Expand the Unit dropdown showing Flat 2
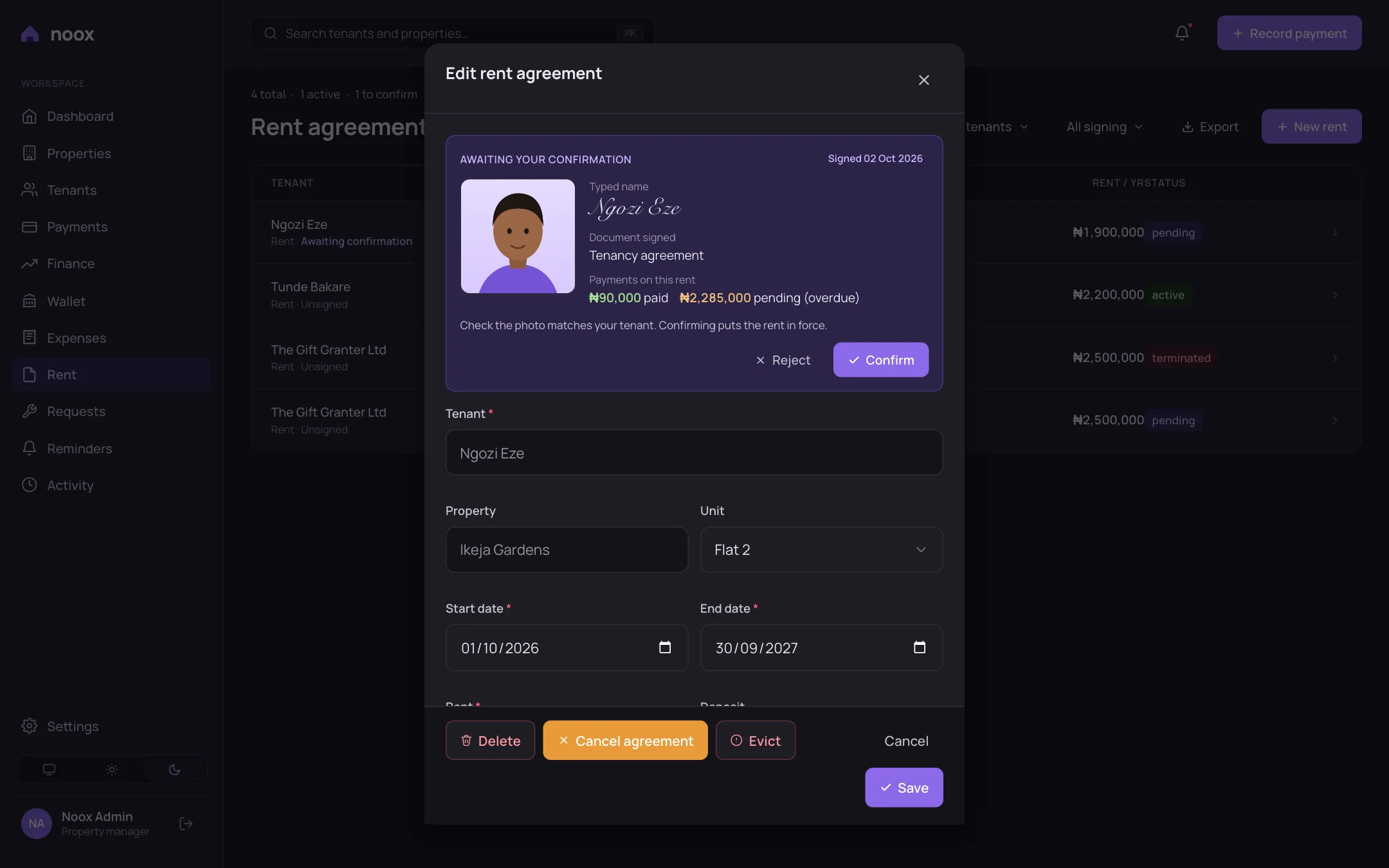The height and width of the screenshot is (868, 1389). (821, 550)
